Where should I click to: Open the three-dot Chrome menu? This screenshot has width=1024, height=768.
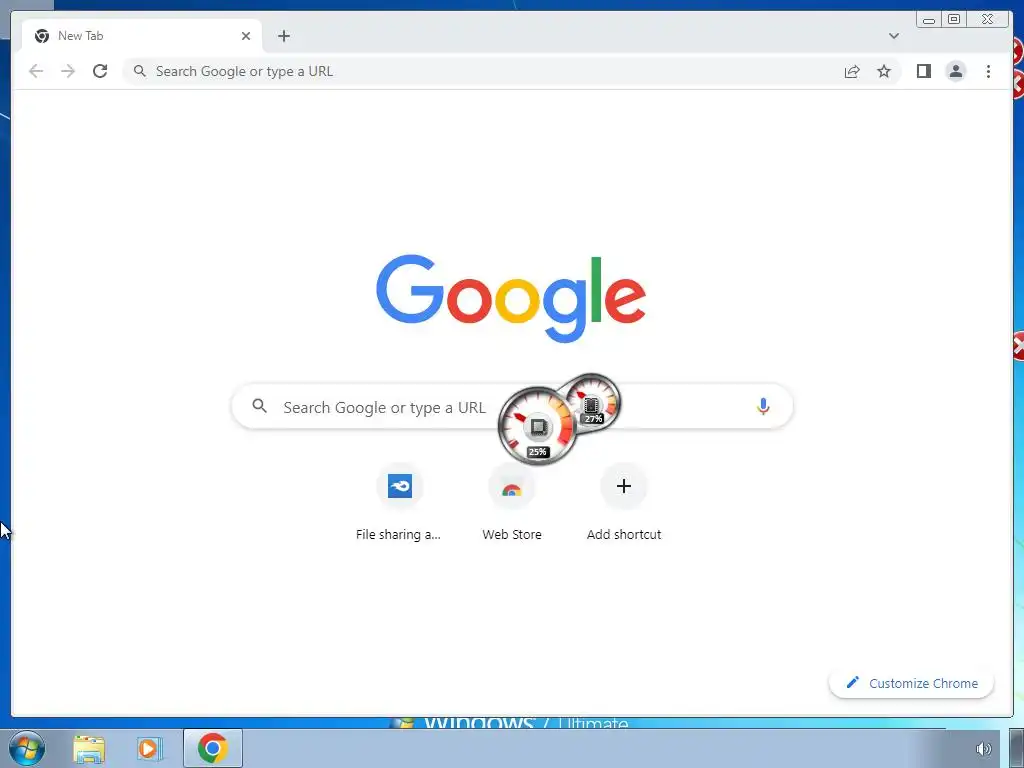click(x=988, y=71)
